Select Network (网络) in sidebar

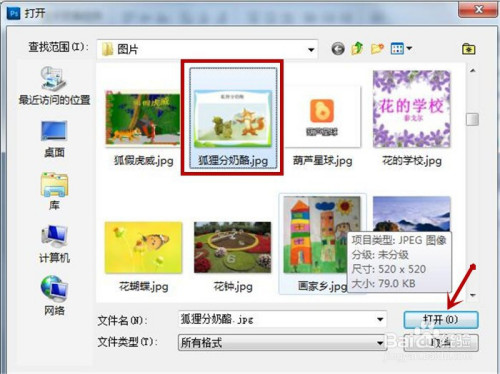pyautogui.click(x=54, y=296)
